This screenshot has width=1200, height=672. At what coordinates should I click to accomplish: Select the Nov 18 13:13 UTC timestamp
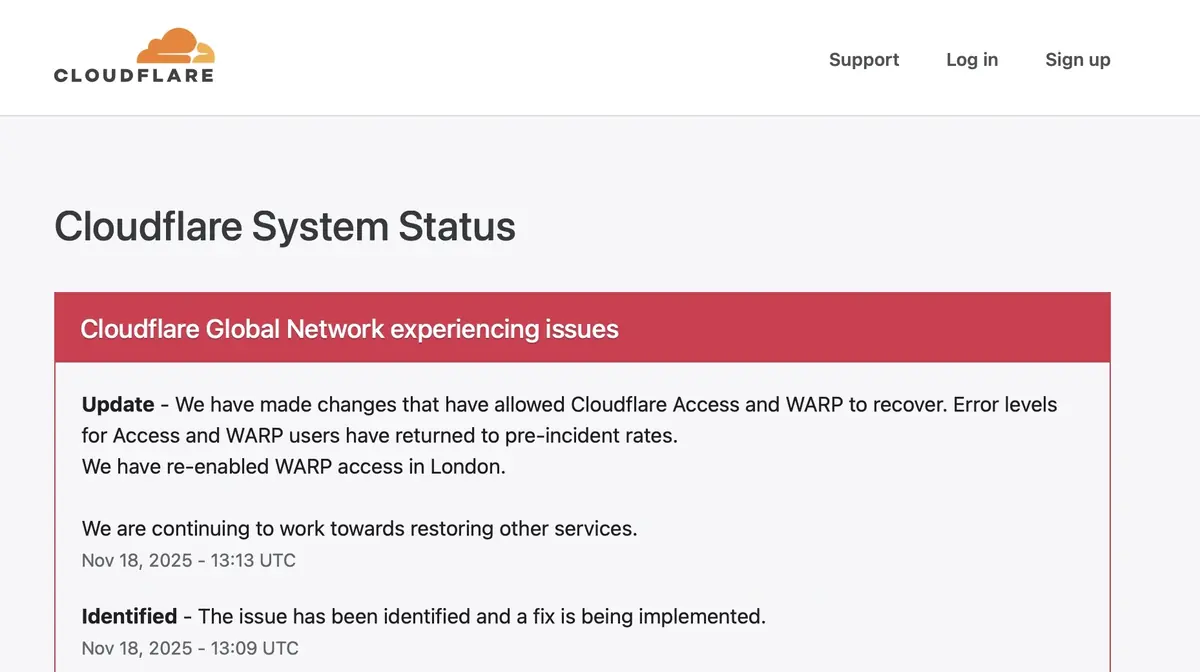tap(188, 561)
